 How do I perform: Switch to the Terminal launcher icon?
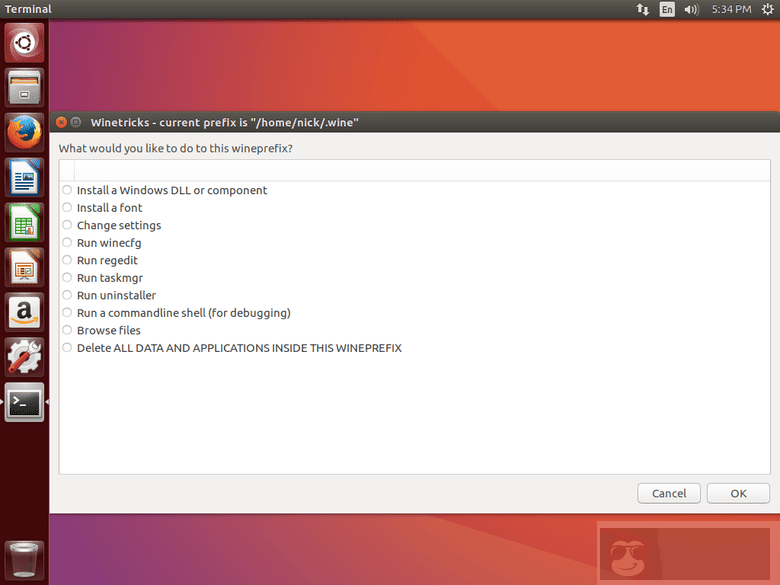click(24, 402)
